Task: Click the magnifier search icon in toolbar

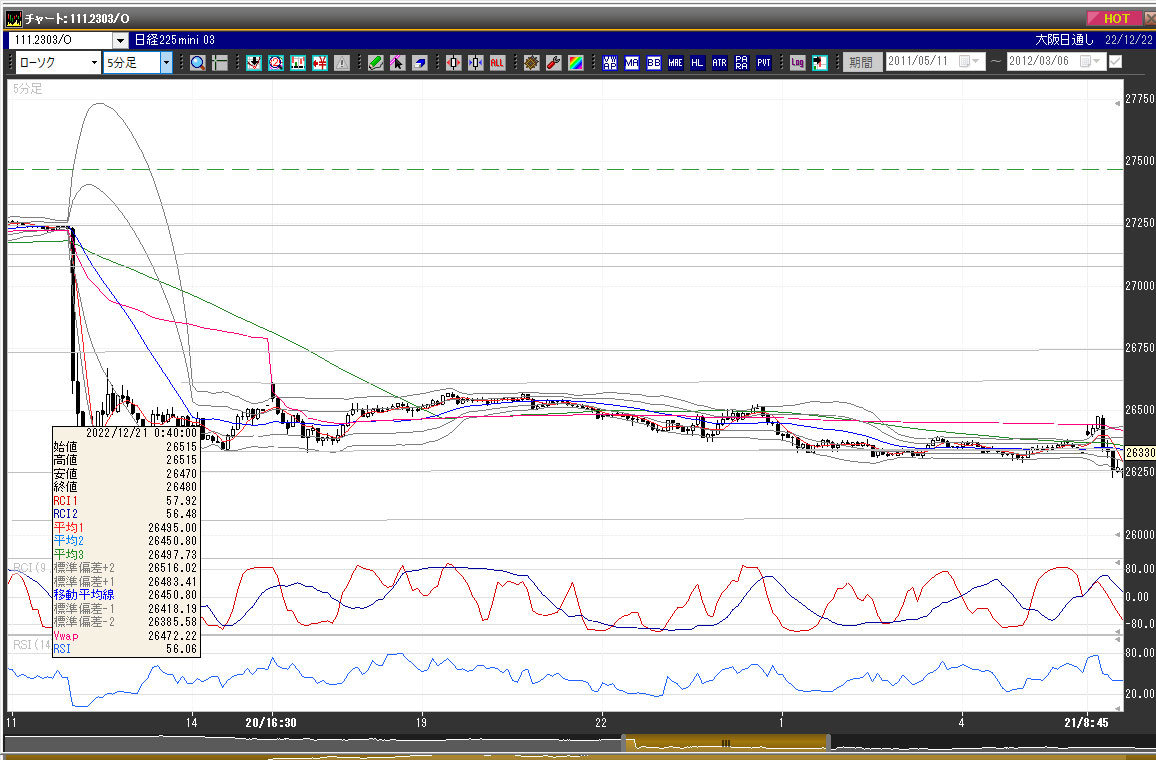Action: pyautogui.click(x=198, y=63)
